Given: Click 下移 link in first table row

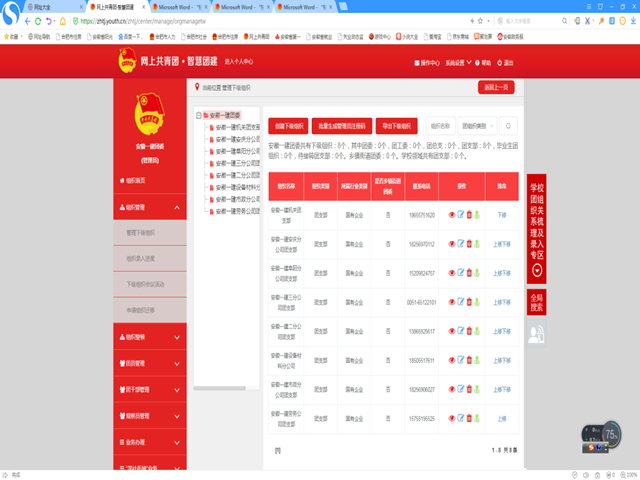Looking at the screenshot, I should (502, 215).
